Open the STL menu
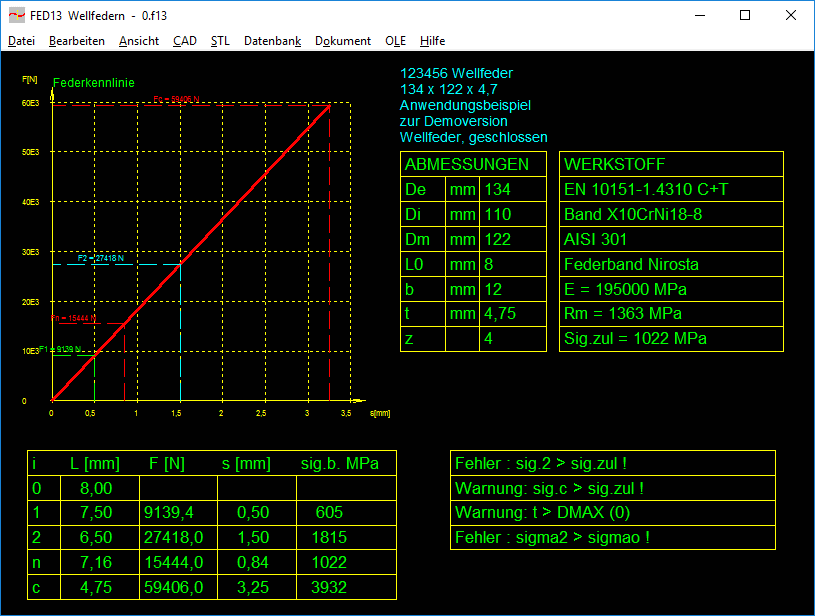815x616 pixels. coord(220,41)
